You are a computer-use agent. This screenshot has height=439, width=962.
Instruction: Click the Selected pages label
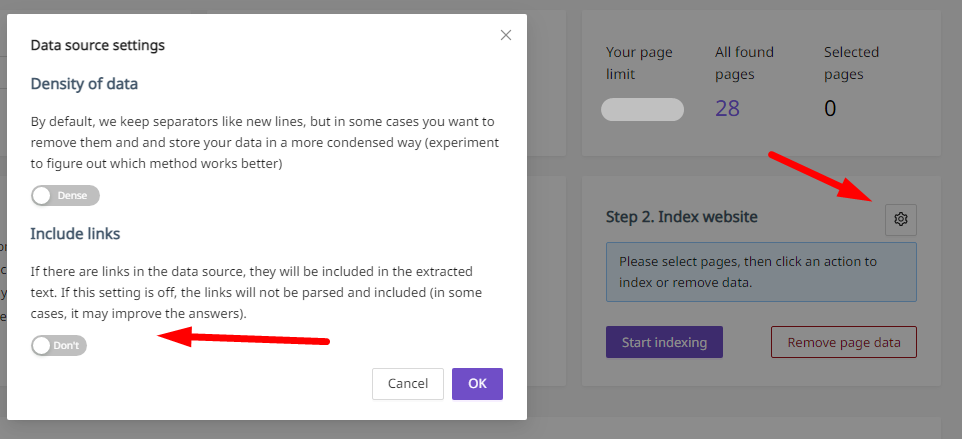pyautogui.click(x=852, y=63)
